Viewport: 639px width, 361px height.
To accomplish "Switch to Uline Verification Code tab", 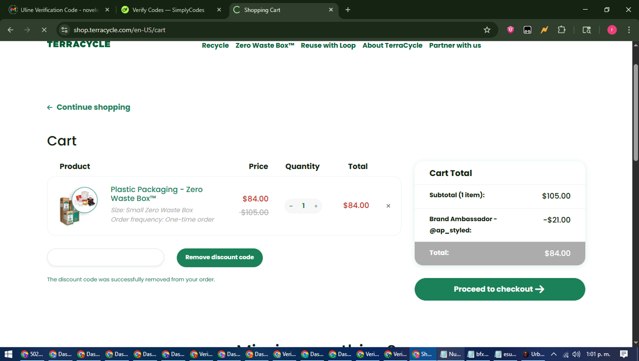I will [59, 10].
